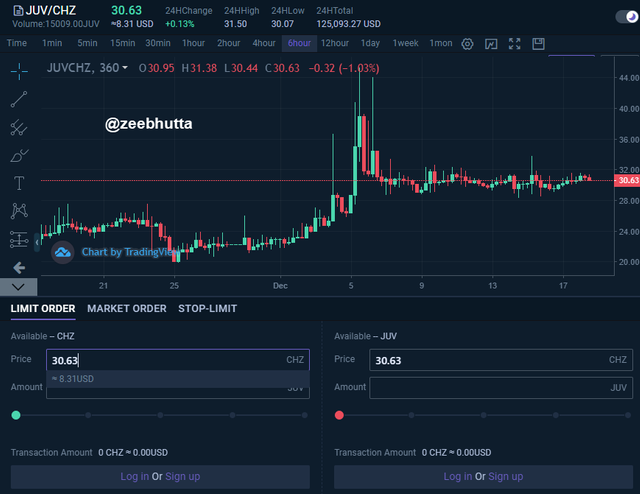Image resolution: width=640 pixels, height=494 pixels.
Task: Select the trend line drawing tool
Action: [x=19, y=99]
